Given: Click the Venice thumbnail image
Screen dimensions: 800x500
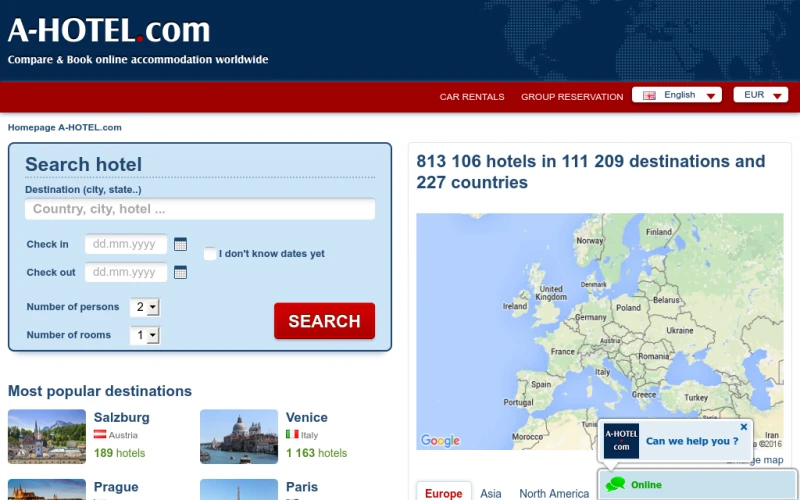Looking at the screenshot, I should [239, 436].
